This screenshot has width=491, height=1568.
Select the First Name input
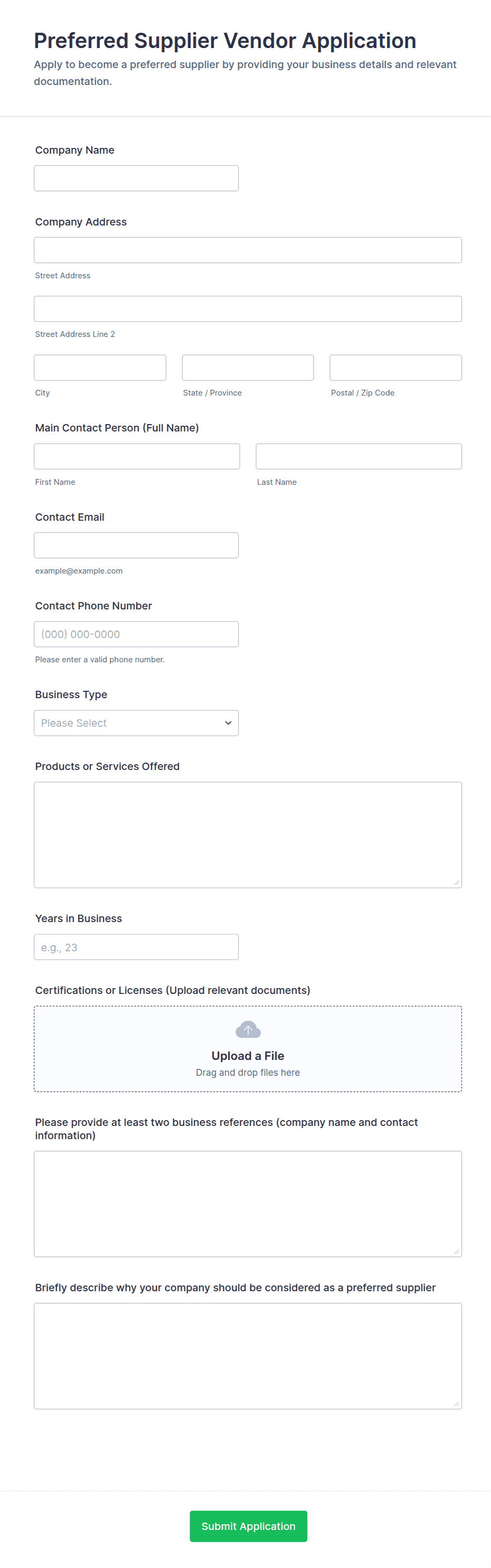(x=137, y=456)
